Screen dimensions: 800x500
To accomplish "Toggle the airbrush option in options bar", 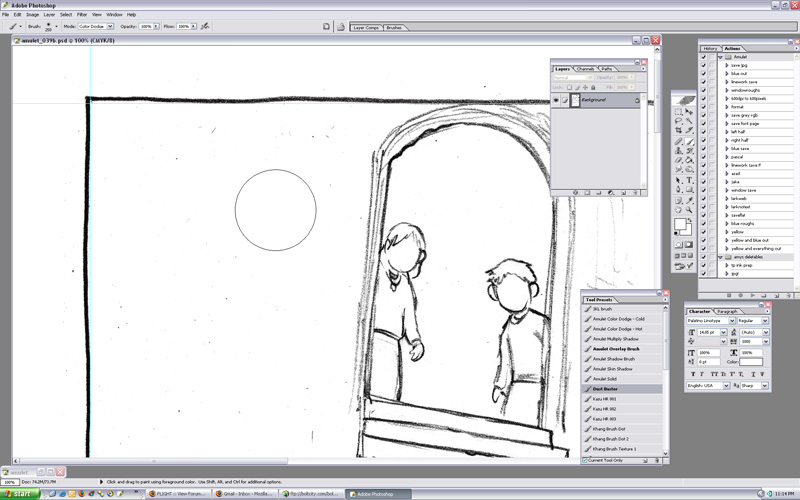I will tap(205, 26).
